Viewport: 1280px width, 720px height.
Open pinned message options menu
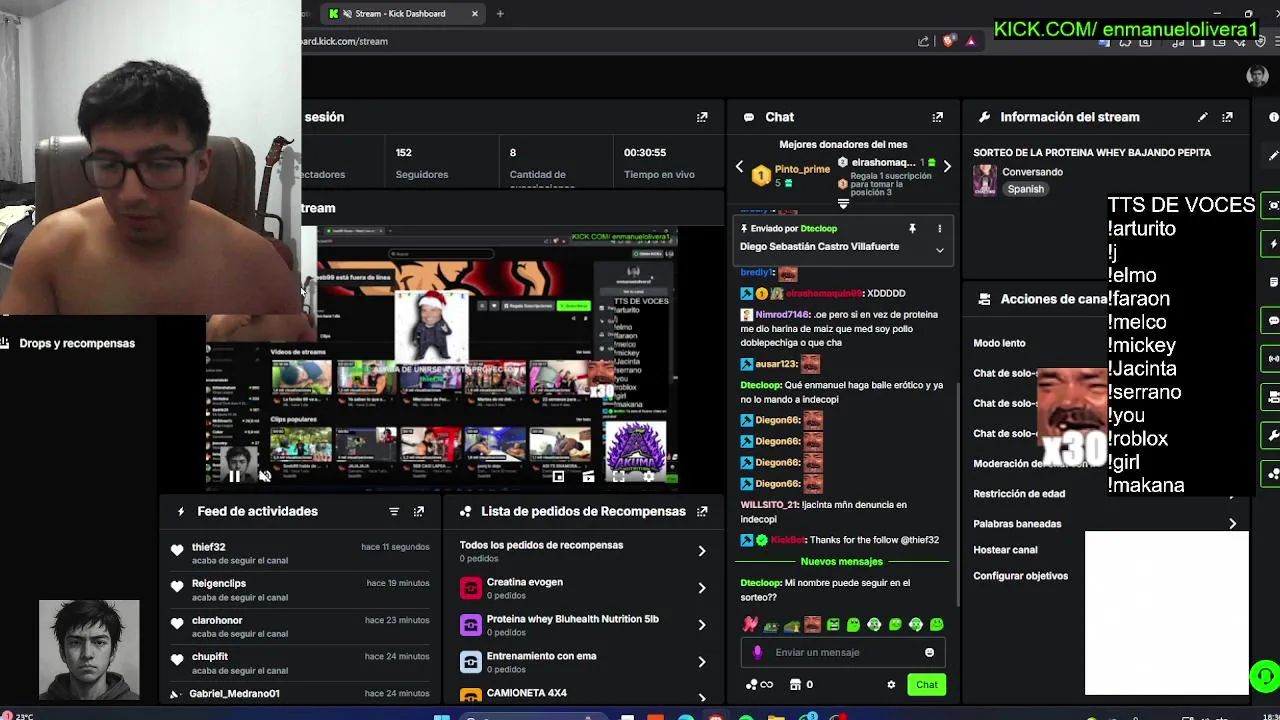click(939, 229)
